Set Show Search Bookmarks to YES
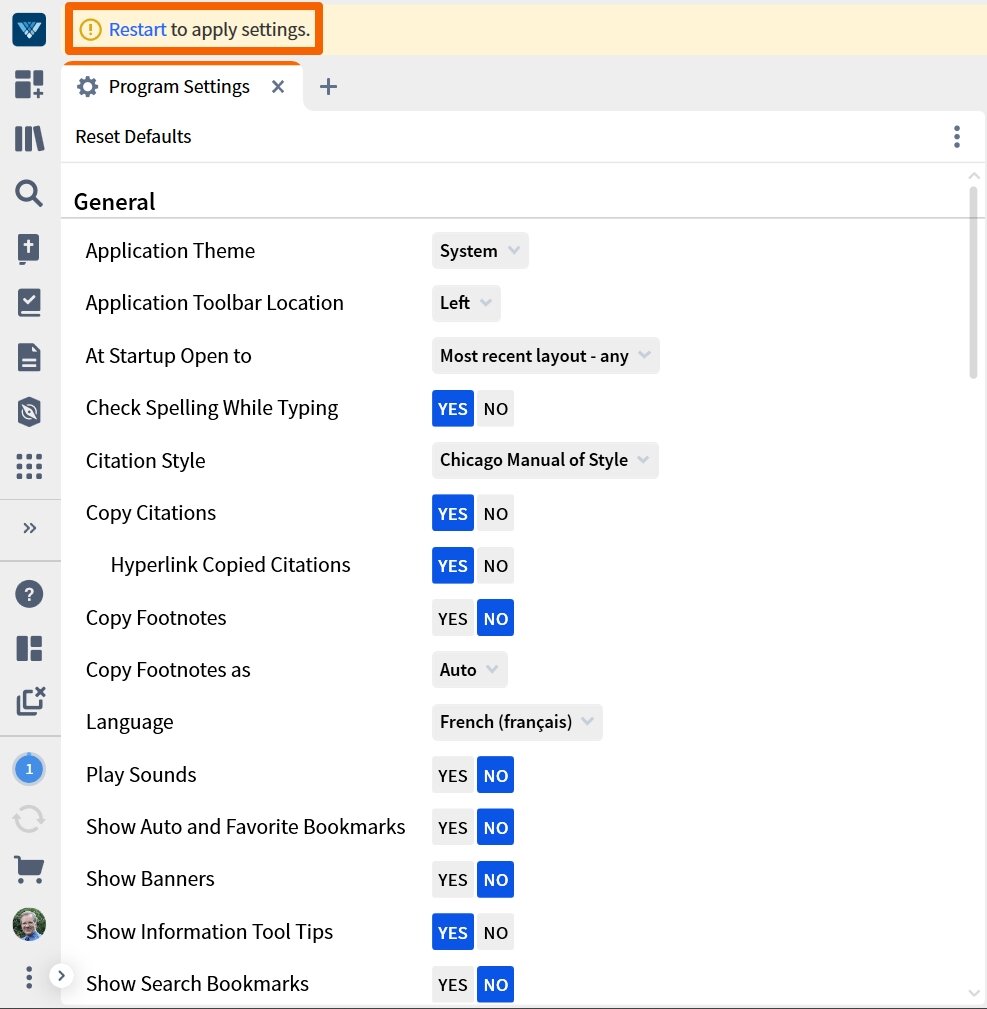Viewport: 987px width, 1009px height. click(453, 985)
